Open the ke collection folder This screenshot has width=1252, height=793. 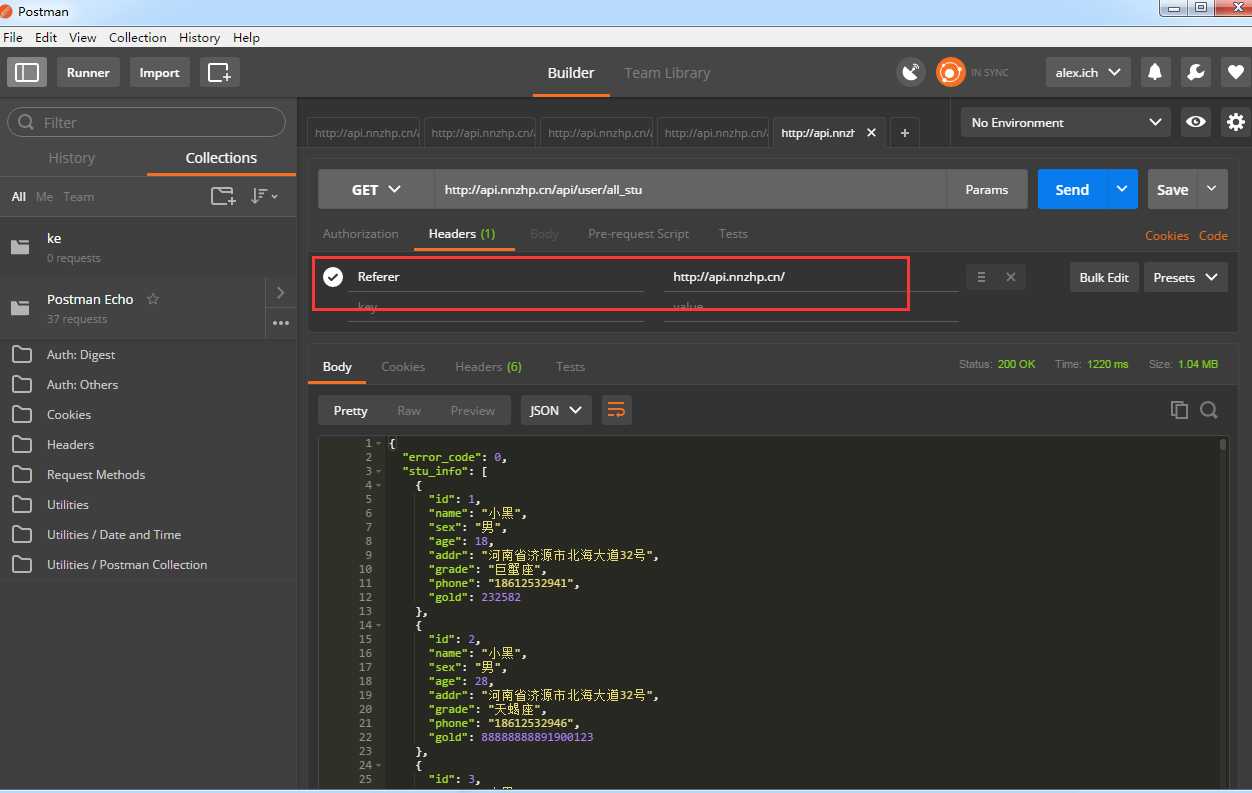148,247
